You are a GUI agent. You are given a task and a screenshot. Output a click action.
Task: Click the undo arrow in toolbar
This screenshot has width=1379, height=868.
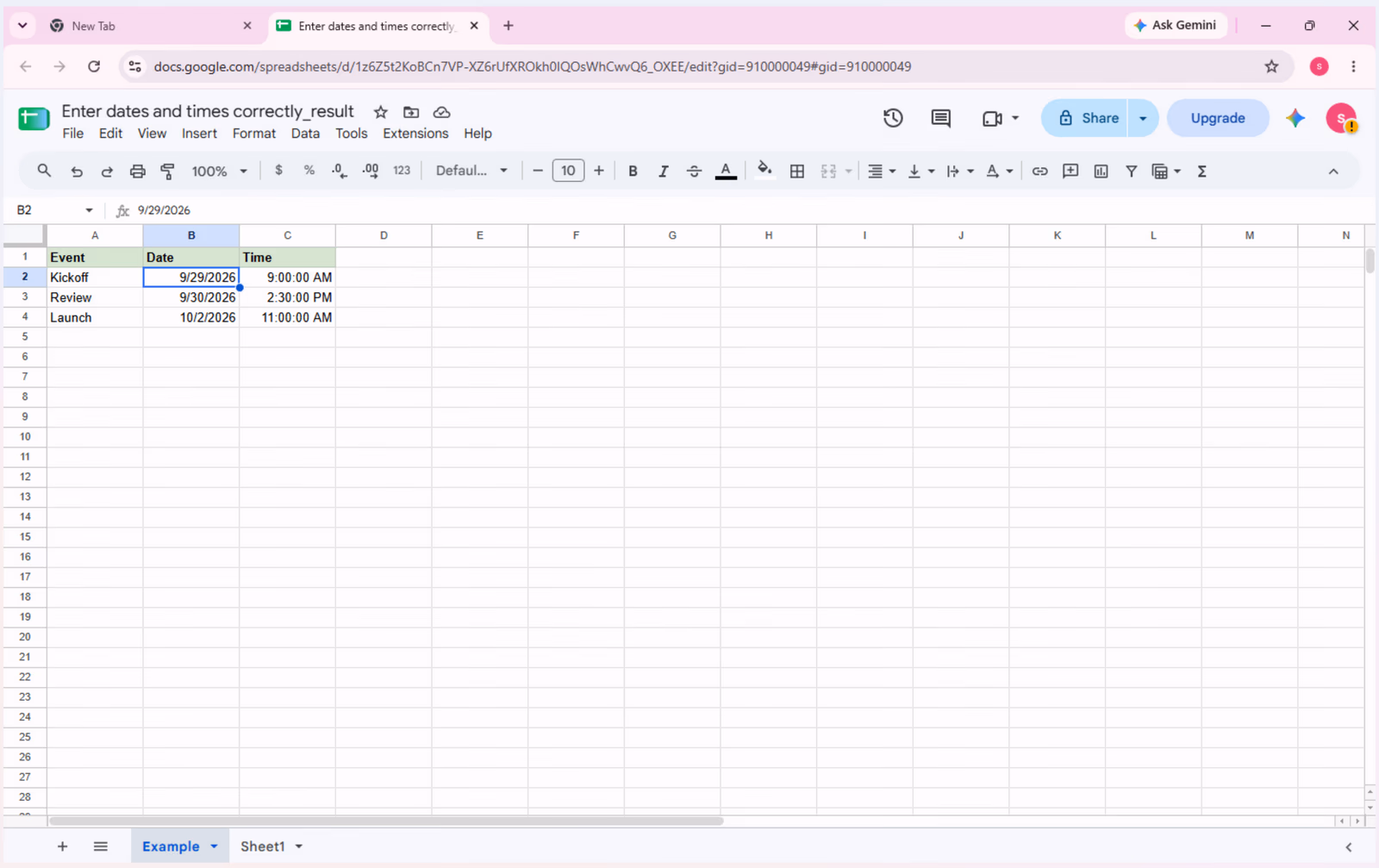[77, 172]
